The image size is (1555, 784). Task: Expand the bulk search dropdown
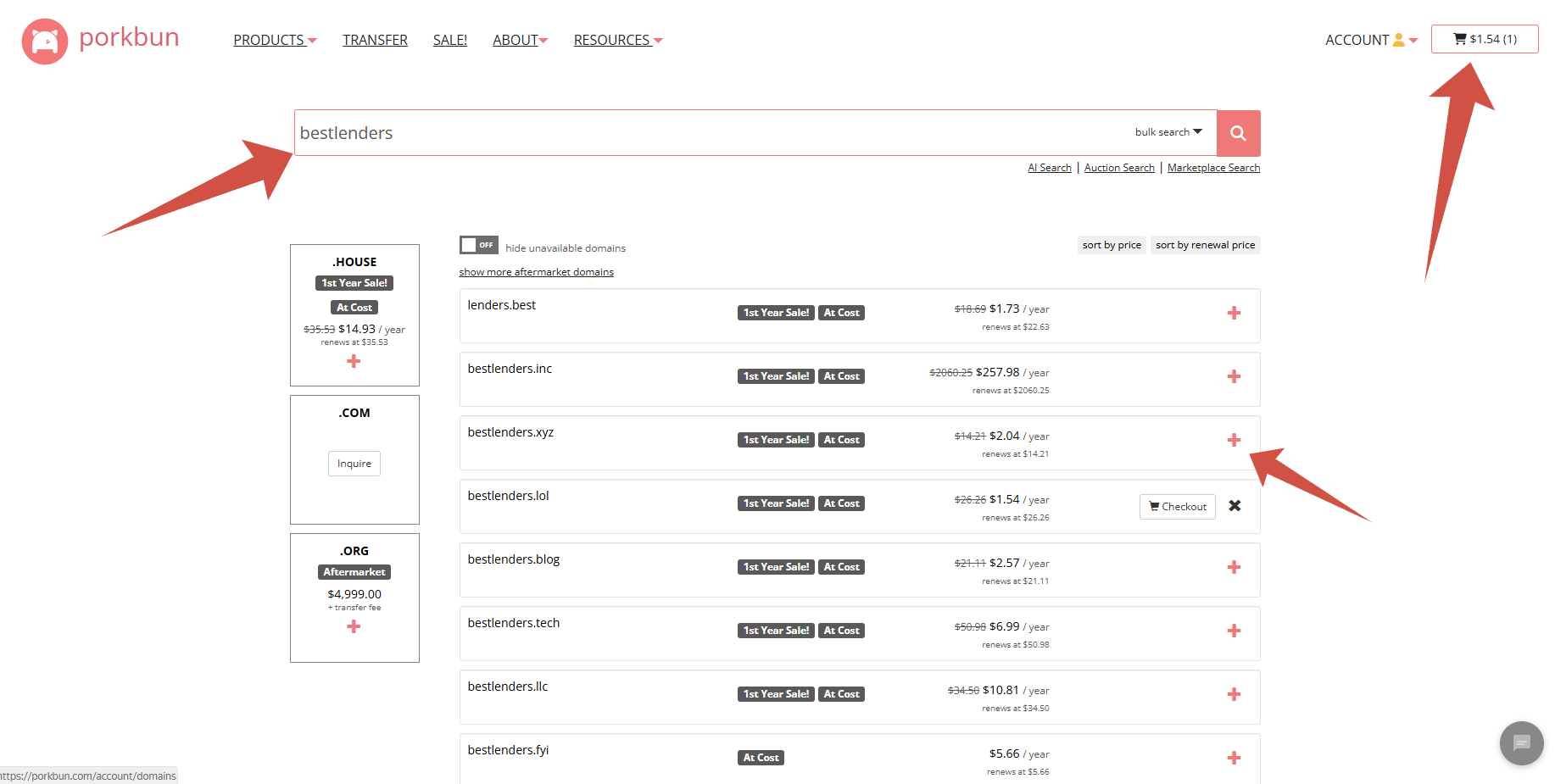click(x=1168, y=132)
